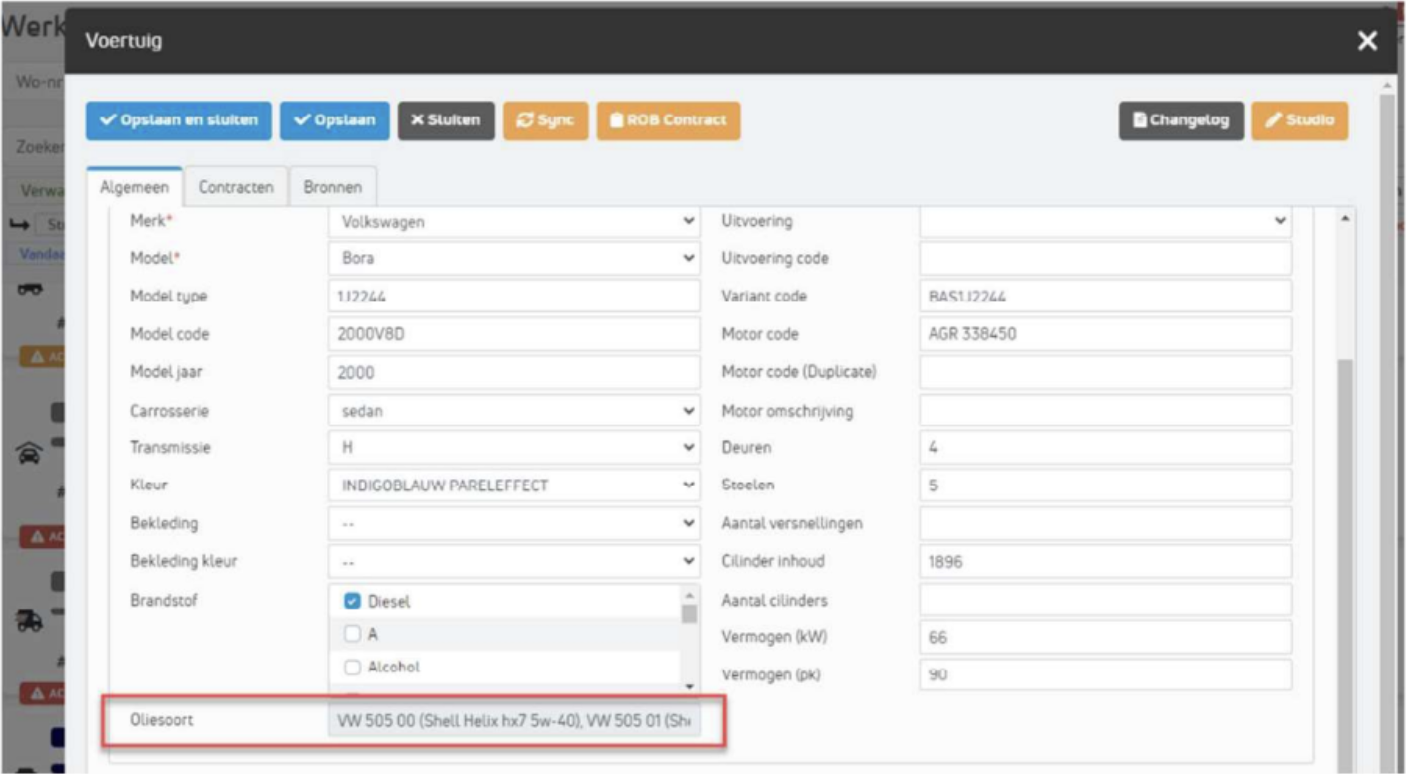Click Opslaan en sluiten button
This screenshot has height=774, width=1406.
click(179, 121)
